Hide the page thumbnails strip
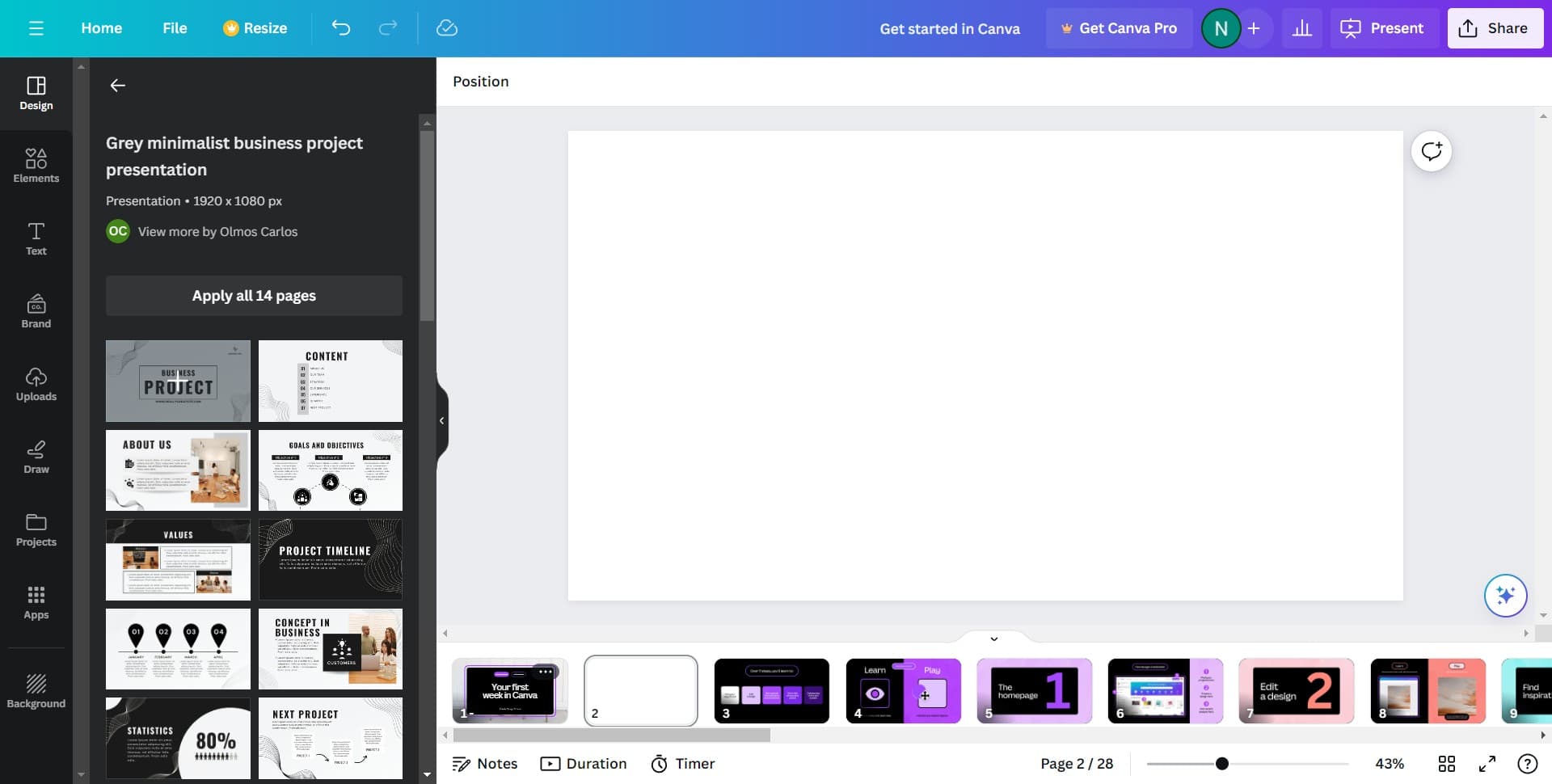1552x784 pixels. (x=993, y=639)
